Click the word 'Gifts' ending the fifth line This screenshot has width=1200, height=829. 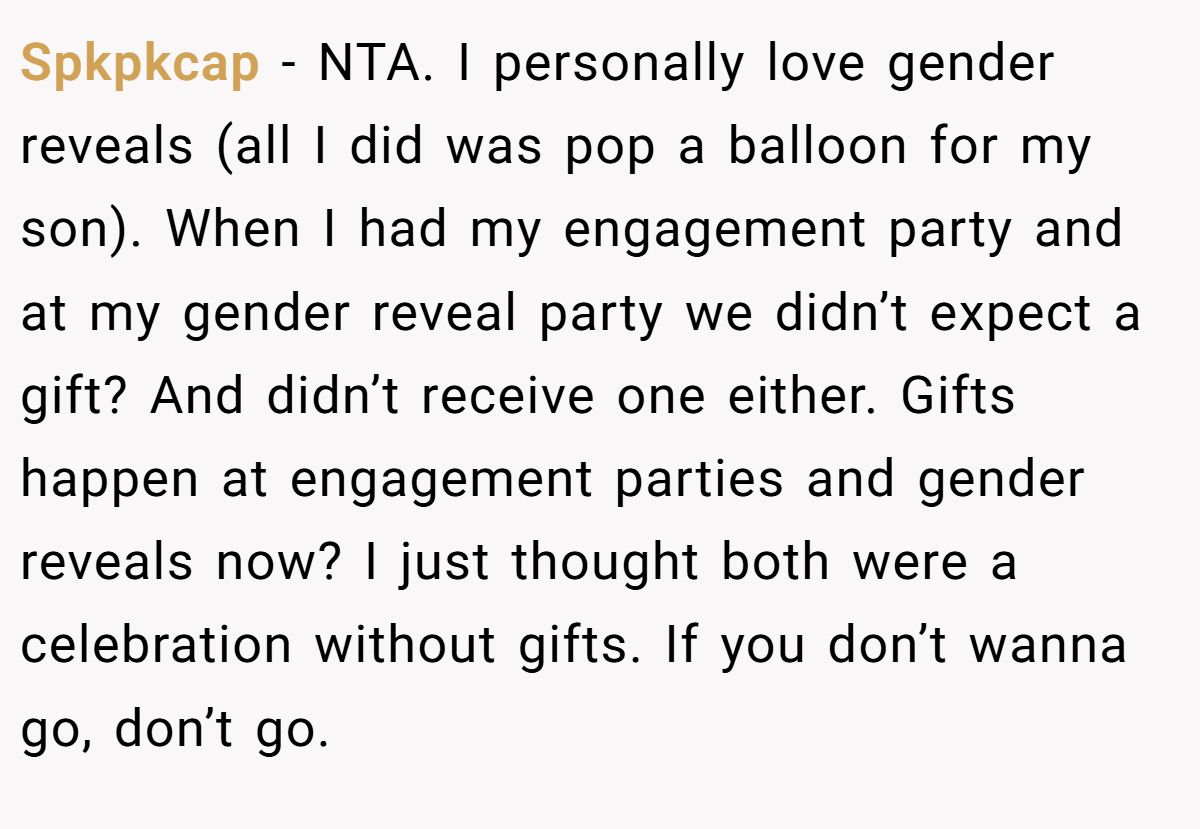(958, 397)
